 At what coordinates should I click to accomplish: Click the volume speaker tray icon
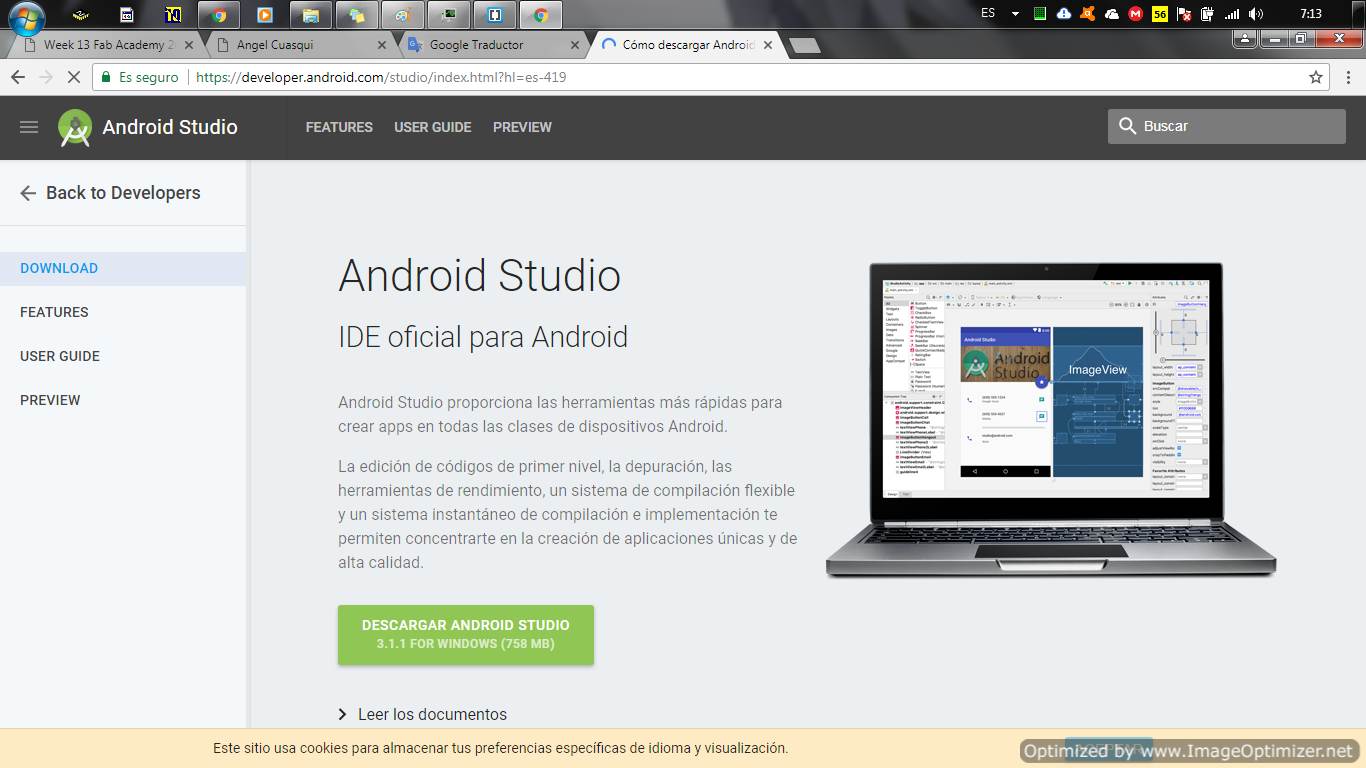tap(1256, 14)
